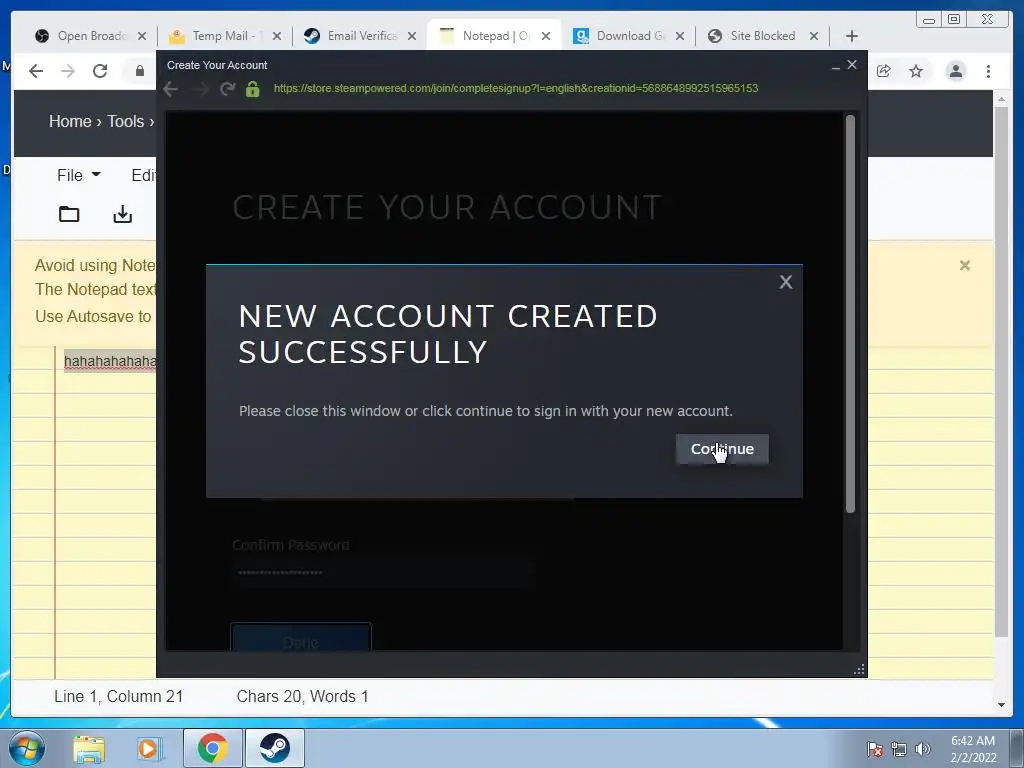The image size is (1024, 768).
Task: Close the Temp Mail tab
Action: pos(277,36)
